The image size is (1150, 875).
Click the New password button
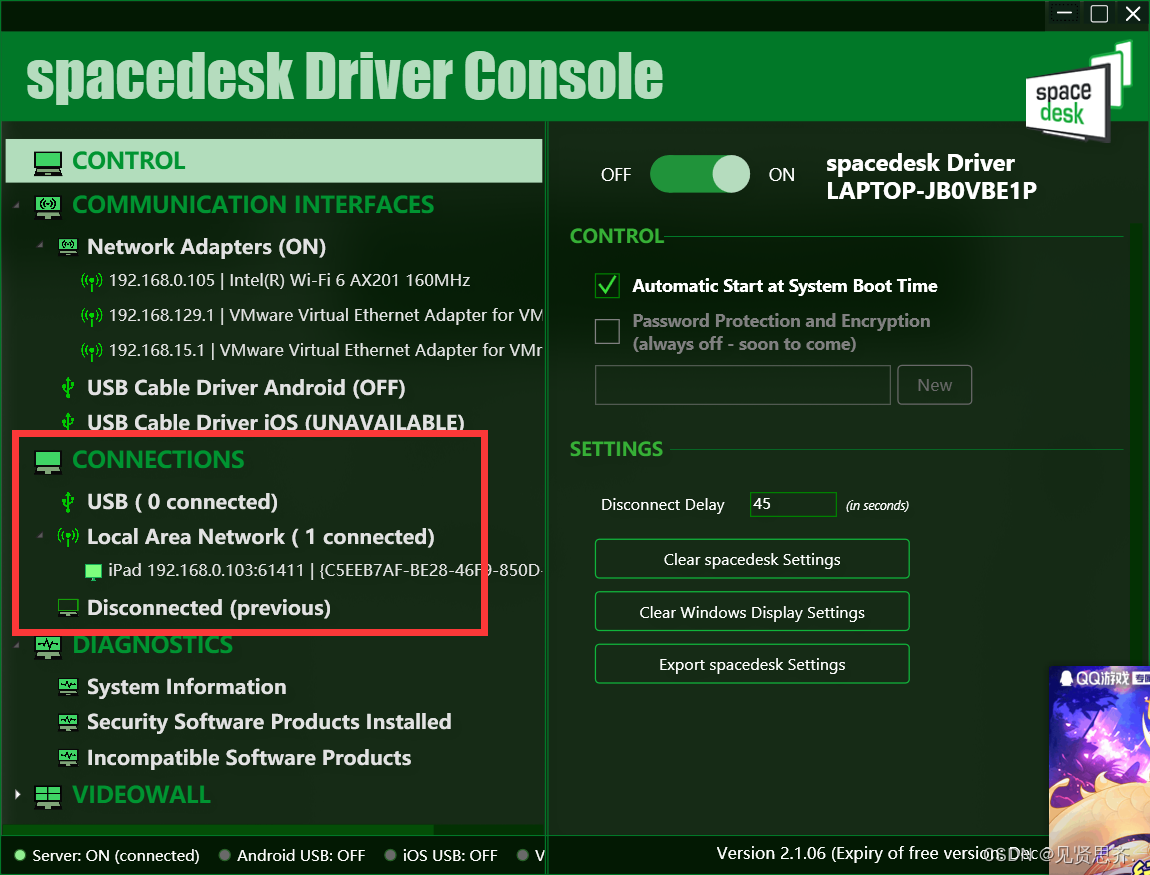pyautogui.click(x=934, y=385)
